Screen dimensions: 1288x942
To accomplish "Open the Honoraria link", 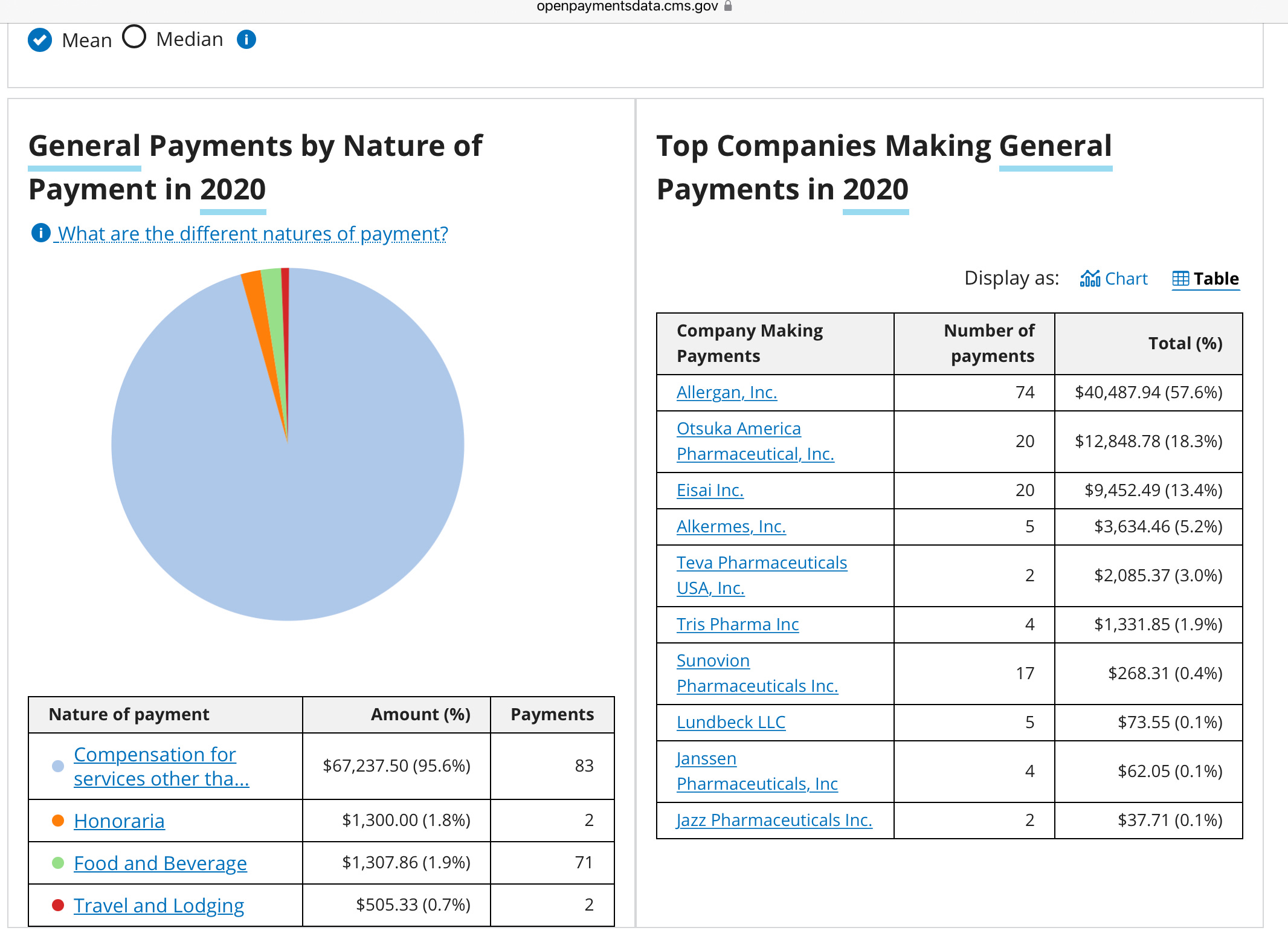I will (x=119, y=821).
